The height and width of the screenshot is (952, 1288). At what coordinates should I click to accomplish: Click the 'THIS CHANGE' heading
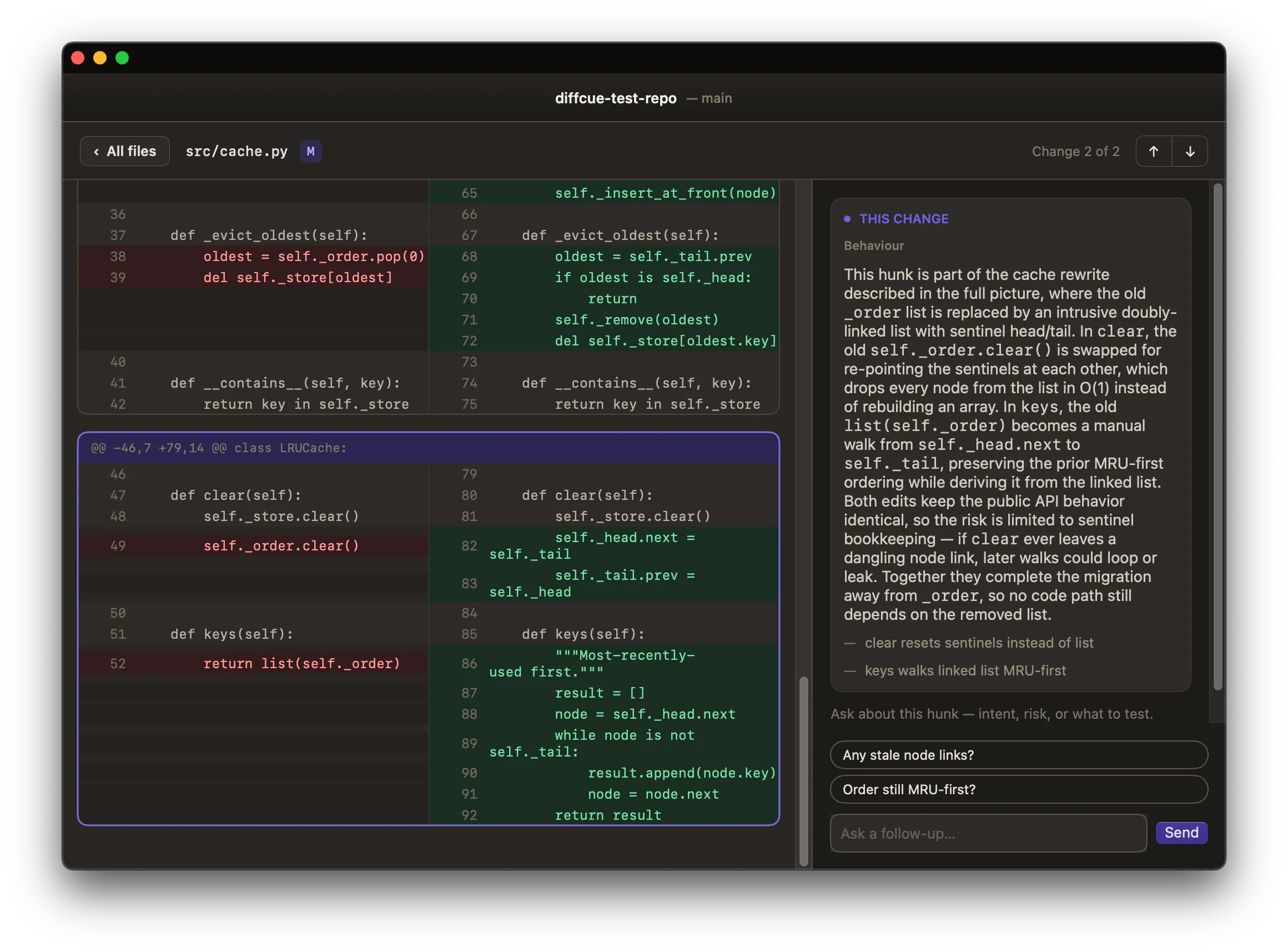[x=903, y=219]
